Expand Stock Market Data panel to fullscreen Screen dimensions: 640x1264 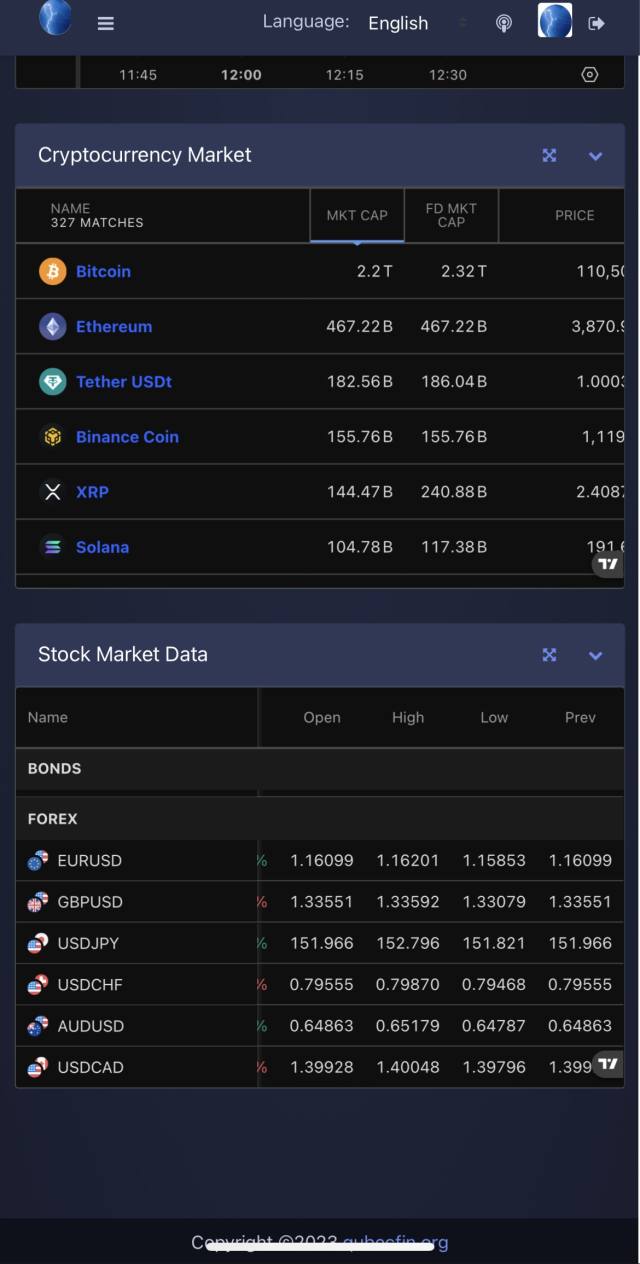click(x=549, y=655)
